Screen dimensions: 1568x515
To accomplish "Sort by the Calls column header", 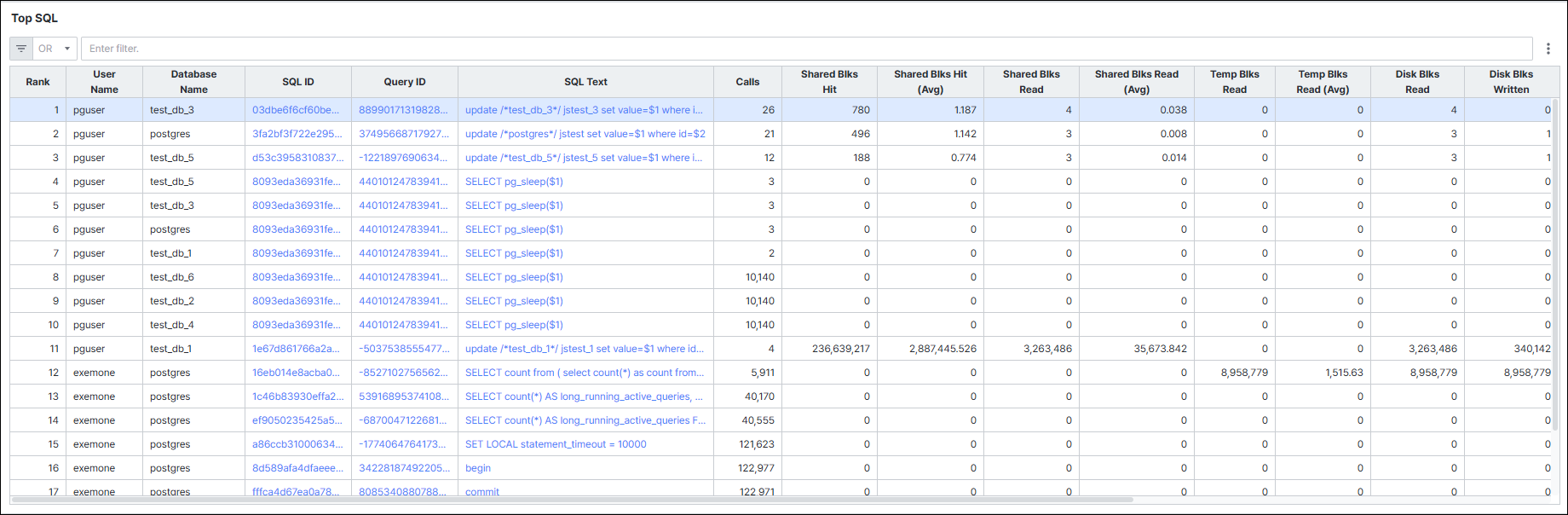I will click(747, 82).
